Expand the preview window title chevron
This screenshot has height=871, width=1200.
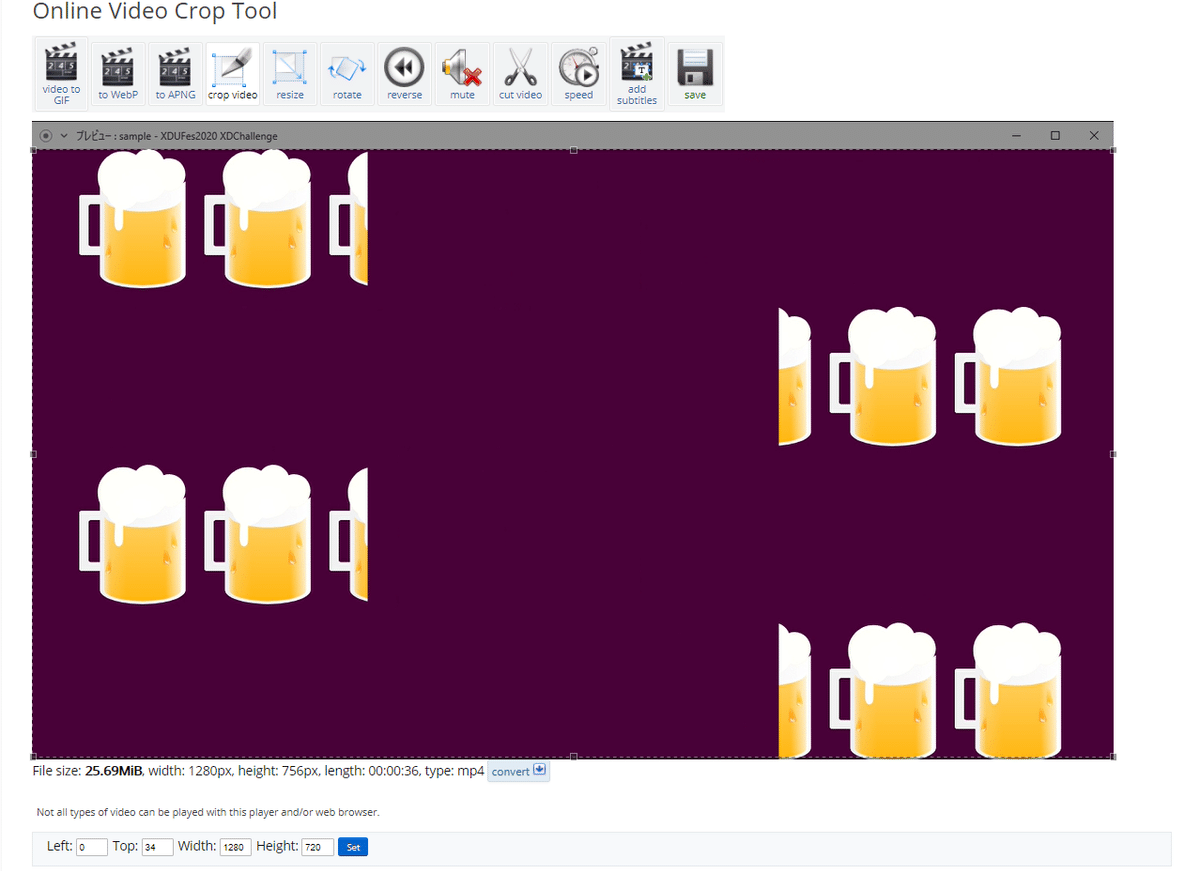(x=64, y=136)
